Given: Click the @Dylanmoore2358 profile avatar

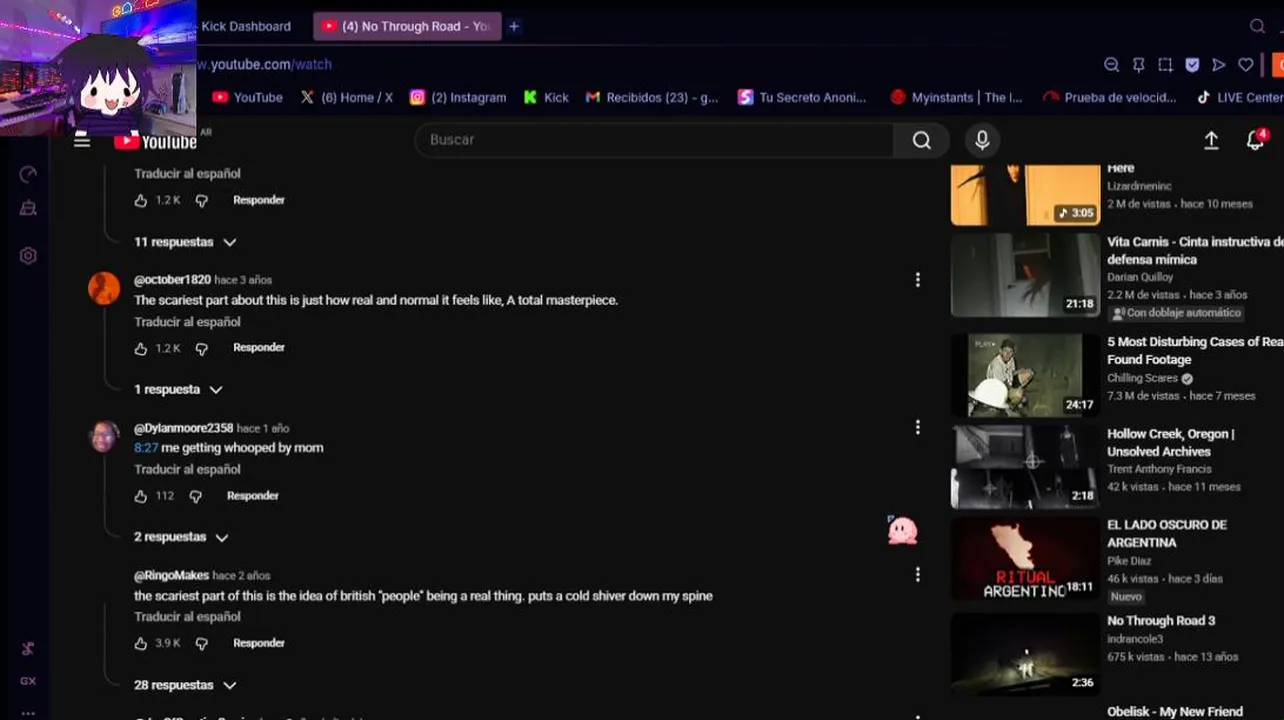Looking at the screenshot, I should tap(104, 436).
